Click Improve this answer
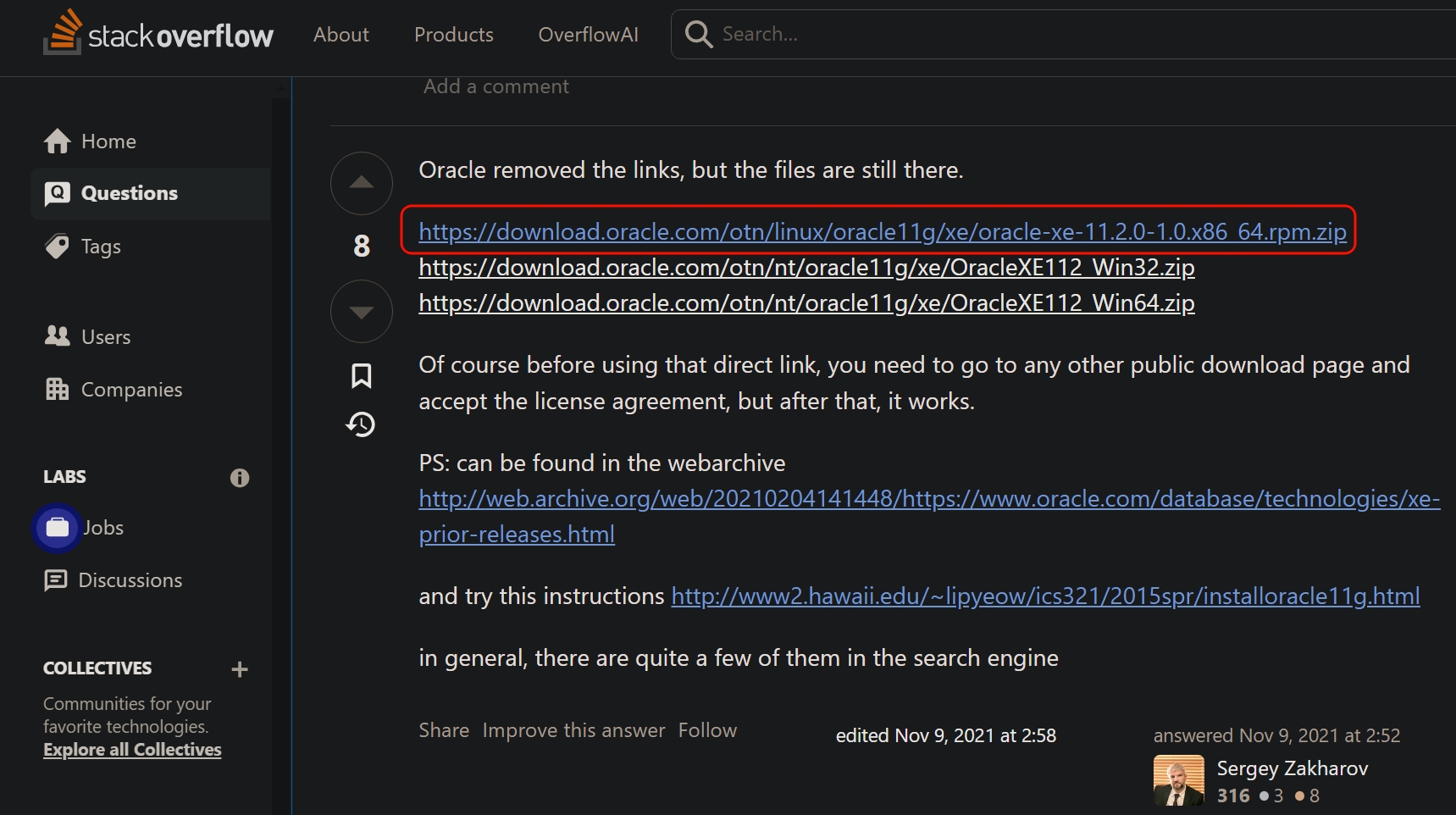The image size is (1456, 815). (573, 730)
